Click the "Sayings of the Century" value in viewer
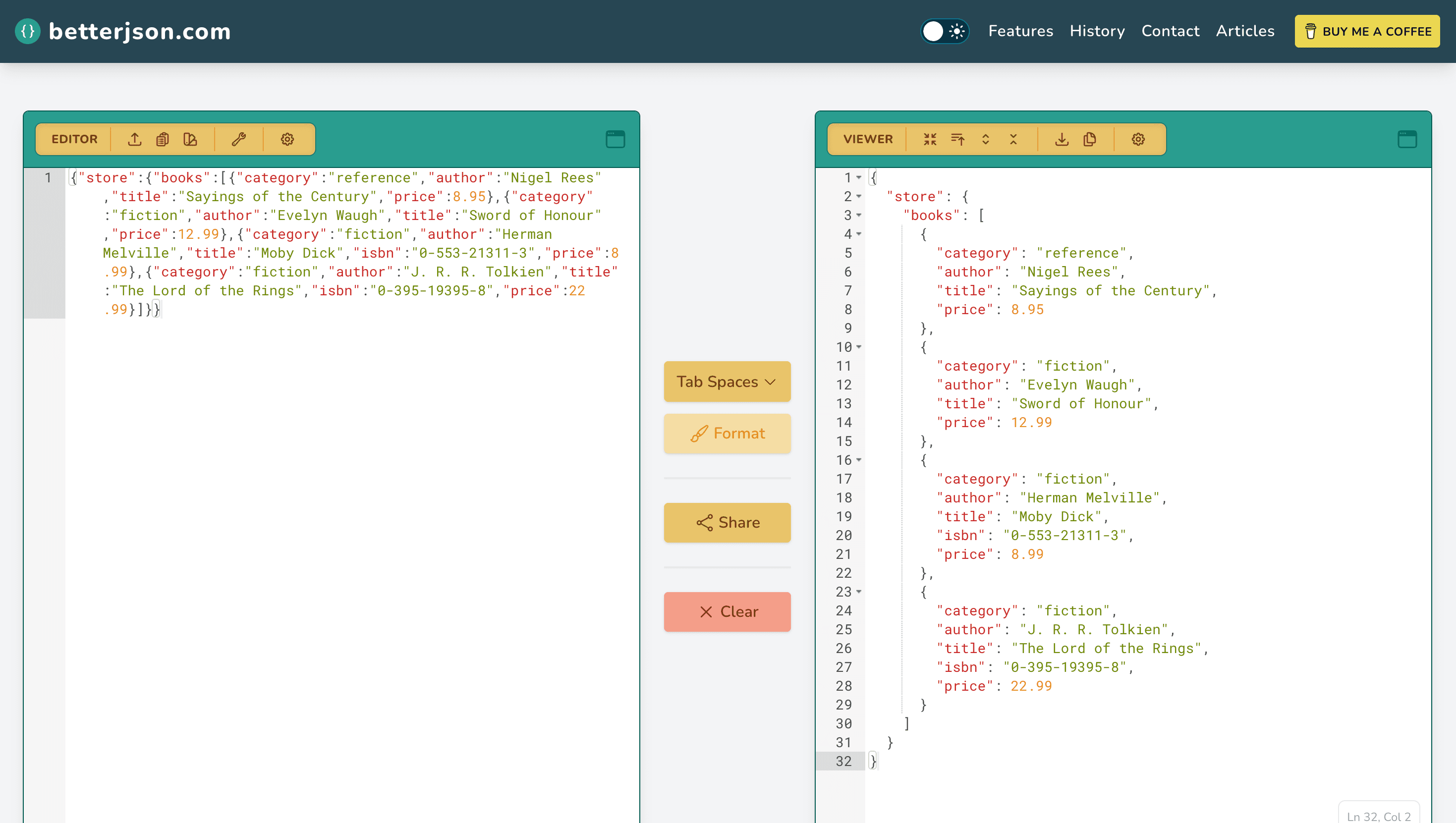The image size is (1456, 823). [x=1110, y=291]
